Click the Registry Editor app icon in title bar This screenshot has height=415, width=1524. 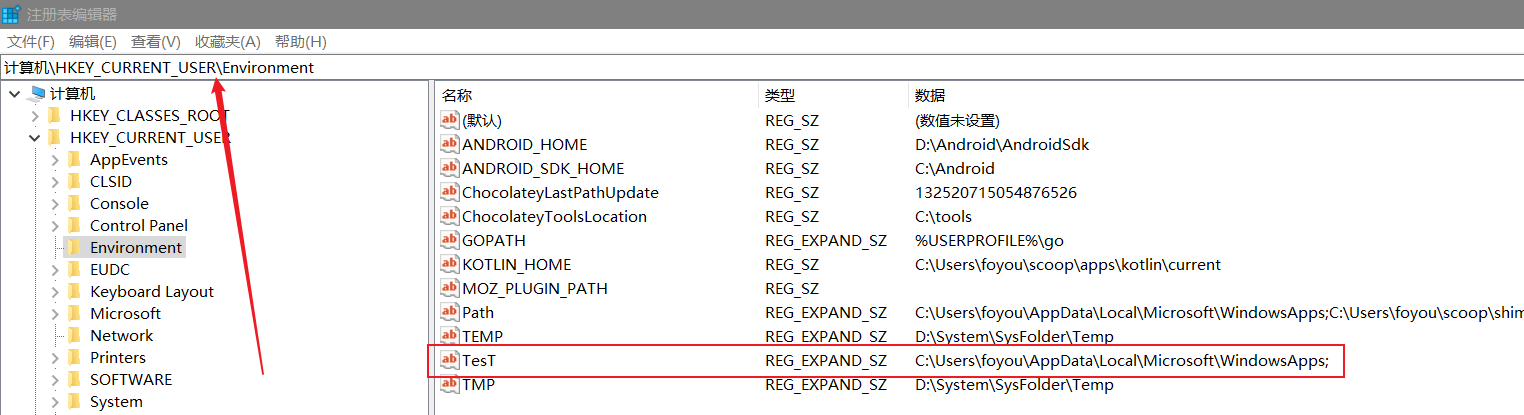(12, 14)
